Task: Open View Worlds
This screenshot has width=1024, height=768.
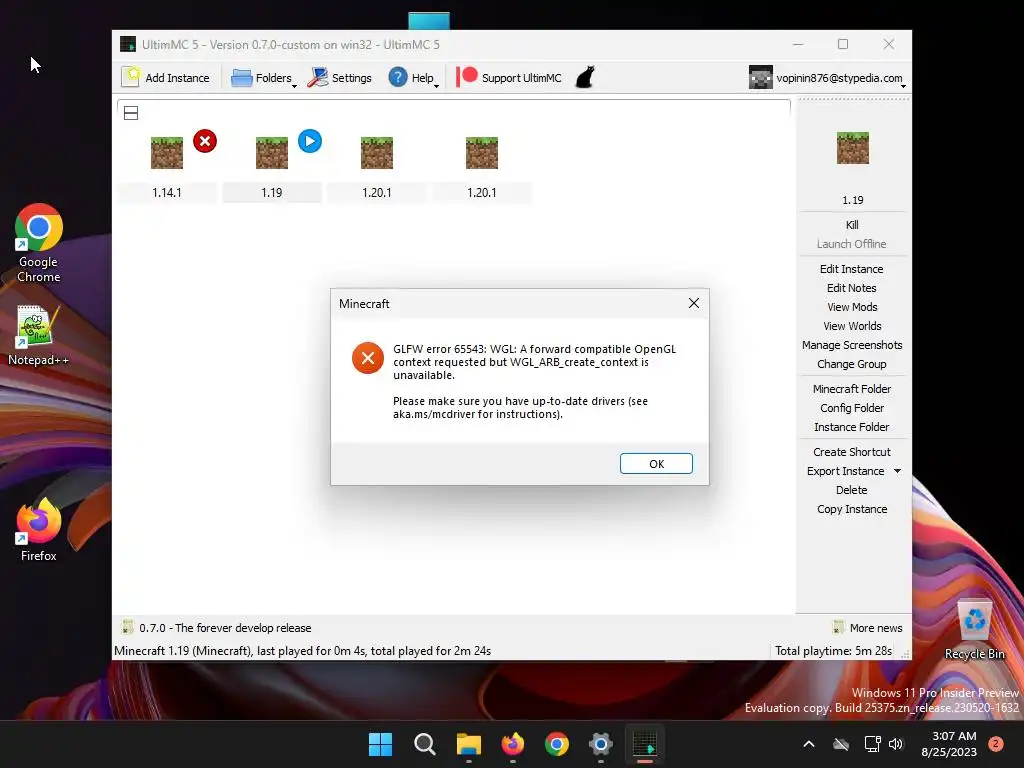Action: tap(852, 326)
